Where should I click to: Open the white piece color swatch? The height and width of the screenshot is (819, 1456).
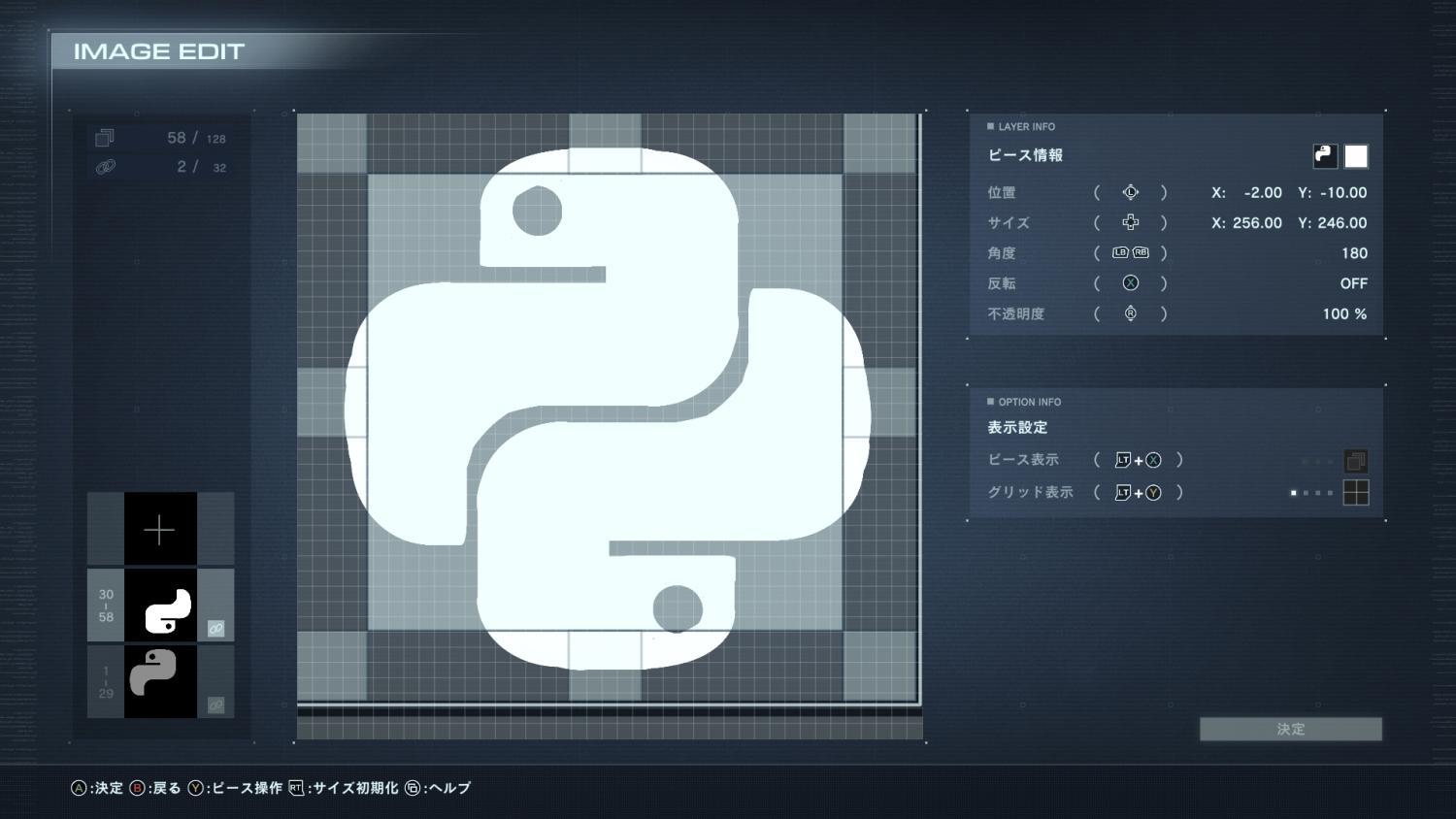coord(1356,156)
